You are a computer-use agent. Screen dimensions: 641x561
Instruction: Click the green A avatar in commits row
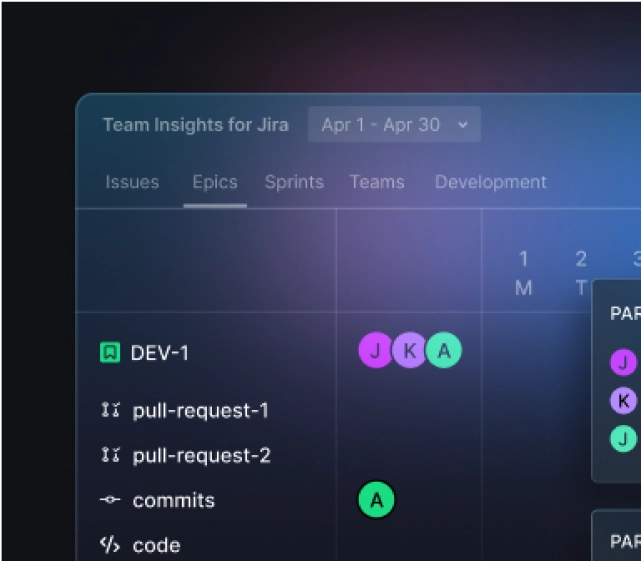[x=377, y=500]
